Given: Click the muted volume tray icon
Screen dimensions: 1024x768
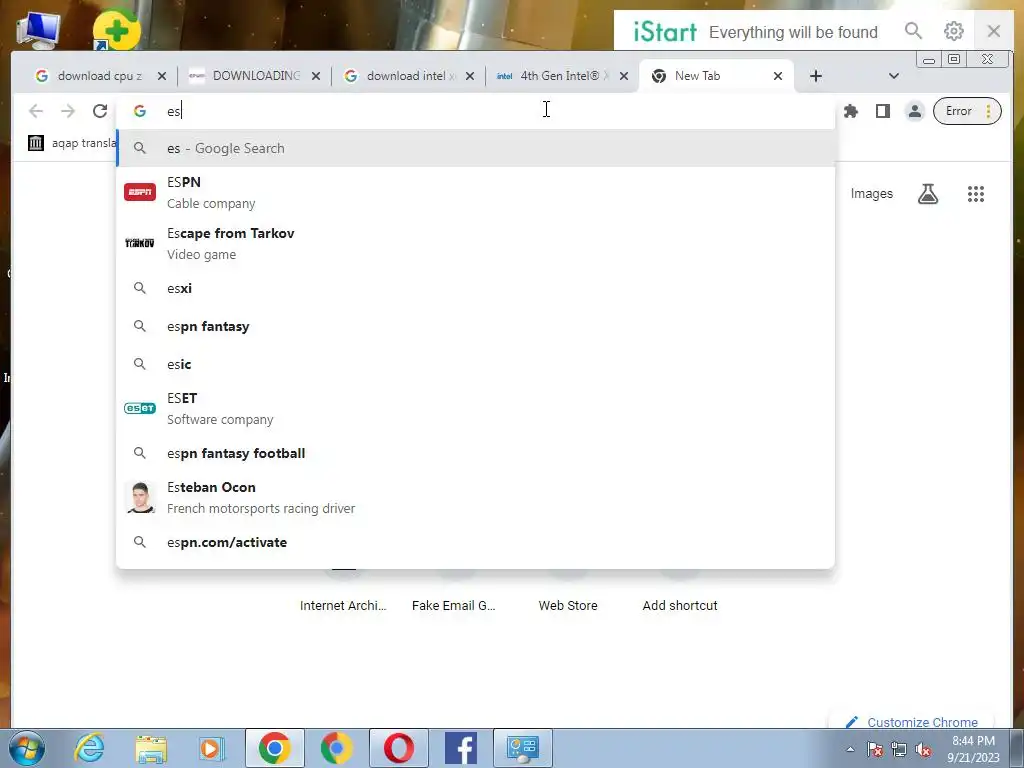Looking at the screenshot, I should [x=923, y=750].
